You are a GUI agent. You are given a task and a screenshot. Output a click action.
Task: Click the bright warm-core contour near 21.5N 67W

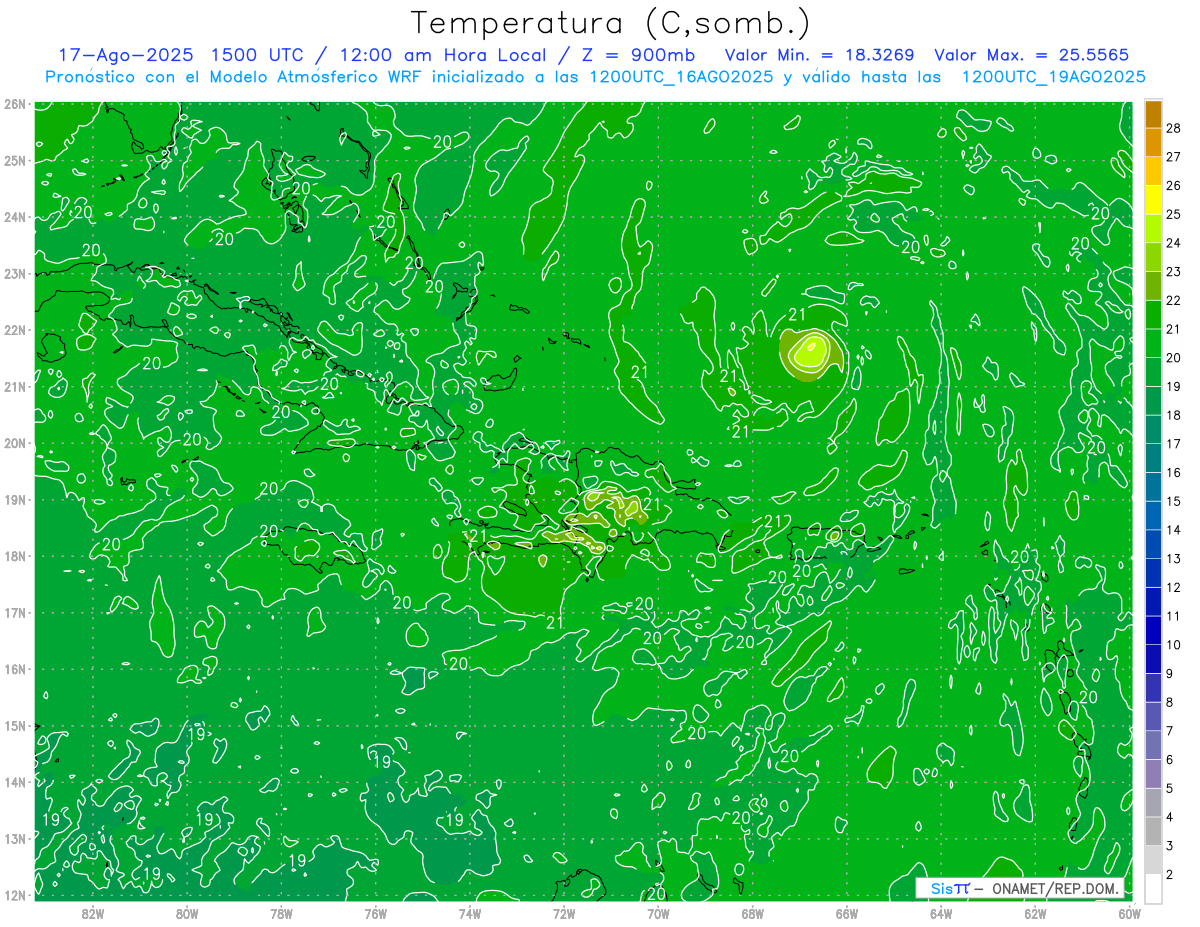(x=811, y=353)
